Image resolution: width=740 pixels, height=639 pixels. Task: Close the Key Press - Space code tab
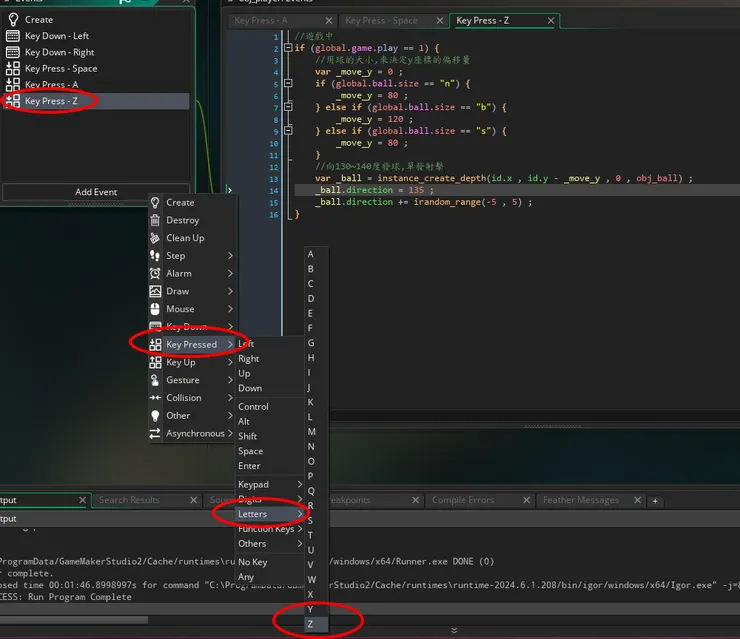[440, 21]
